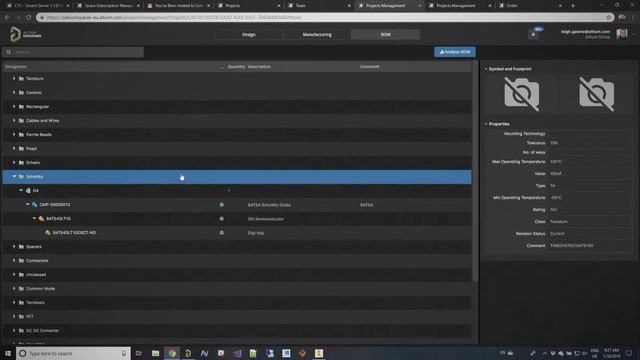
Task: Click the missing footprint preview placeholder
Action: (x=596, y=94)
